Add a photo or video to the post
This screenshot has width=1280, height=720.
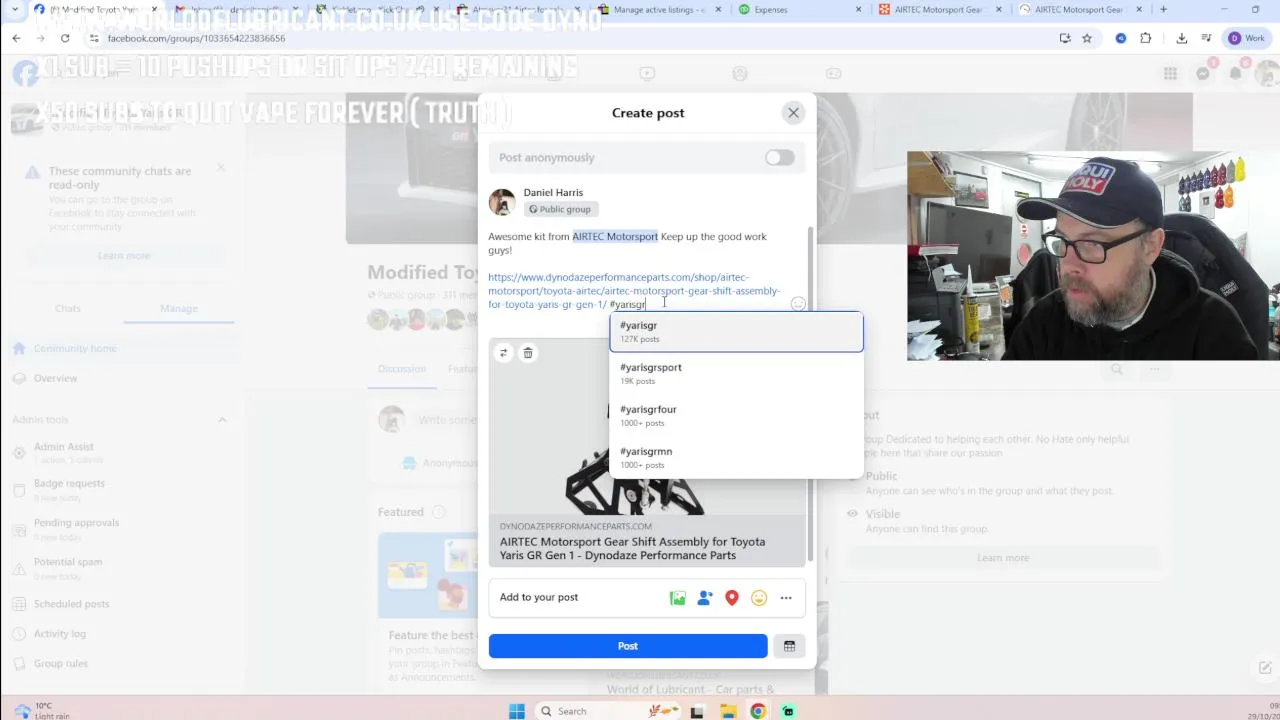[678, 598]
